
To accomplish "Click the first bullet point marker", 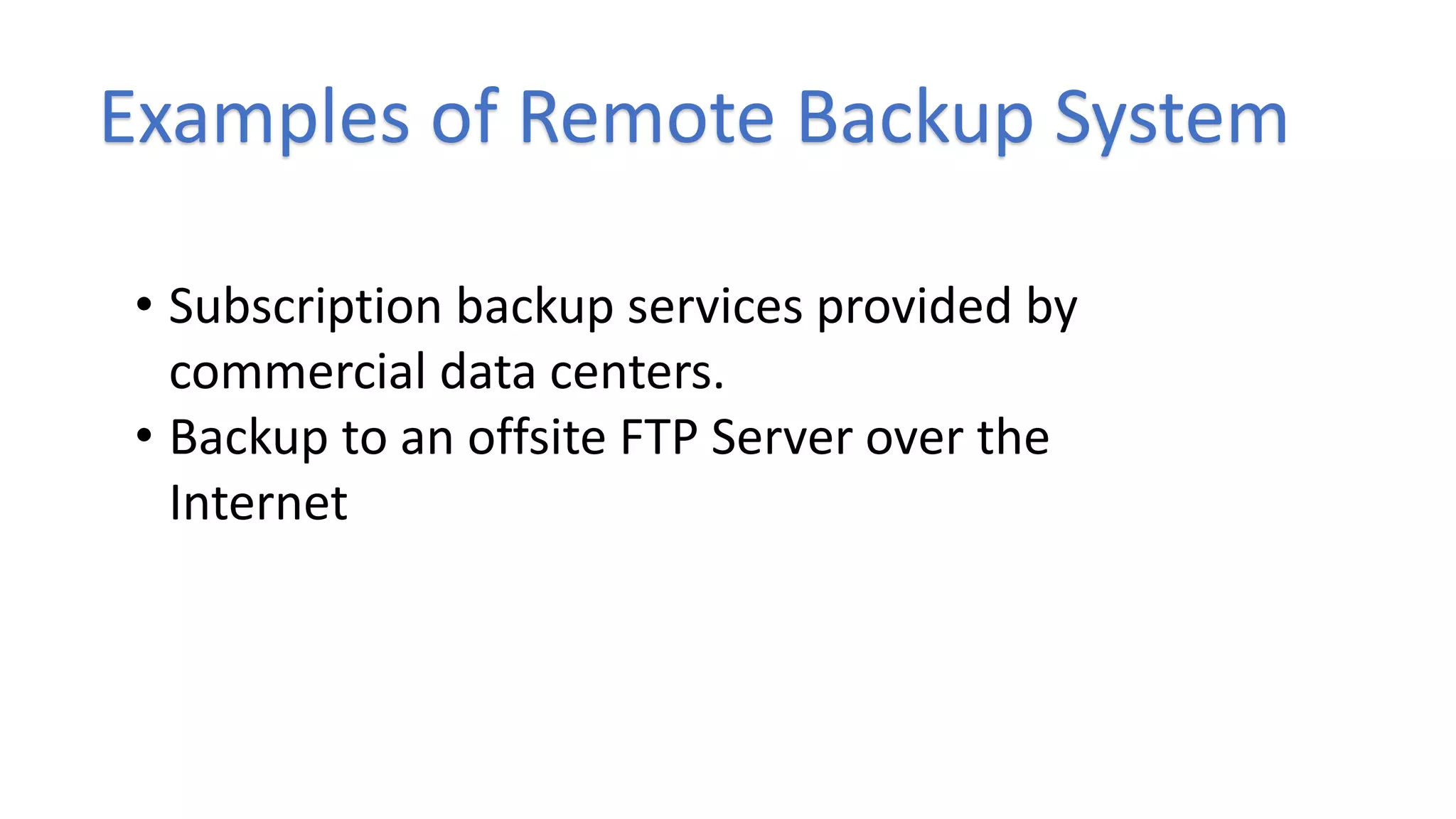I will [144, 305].
